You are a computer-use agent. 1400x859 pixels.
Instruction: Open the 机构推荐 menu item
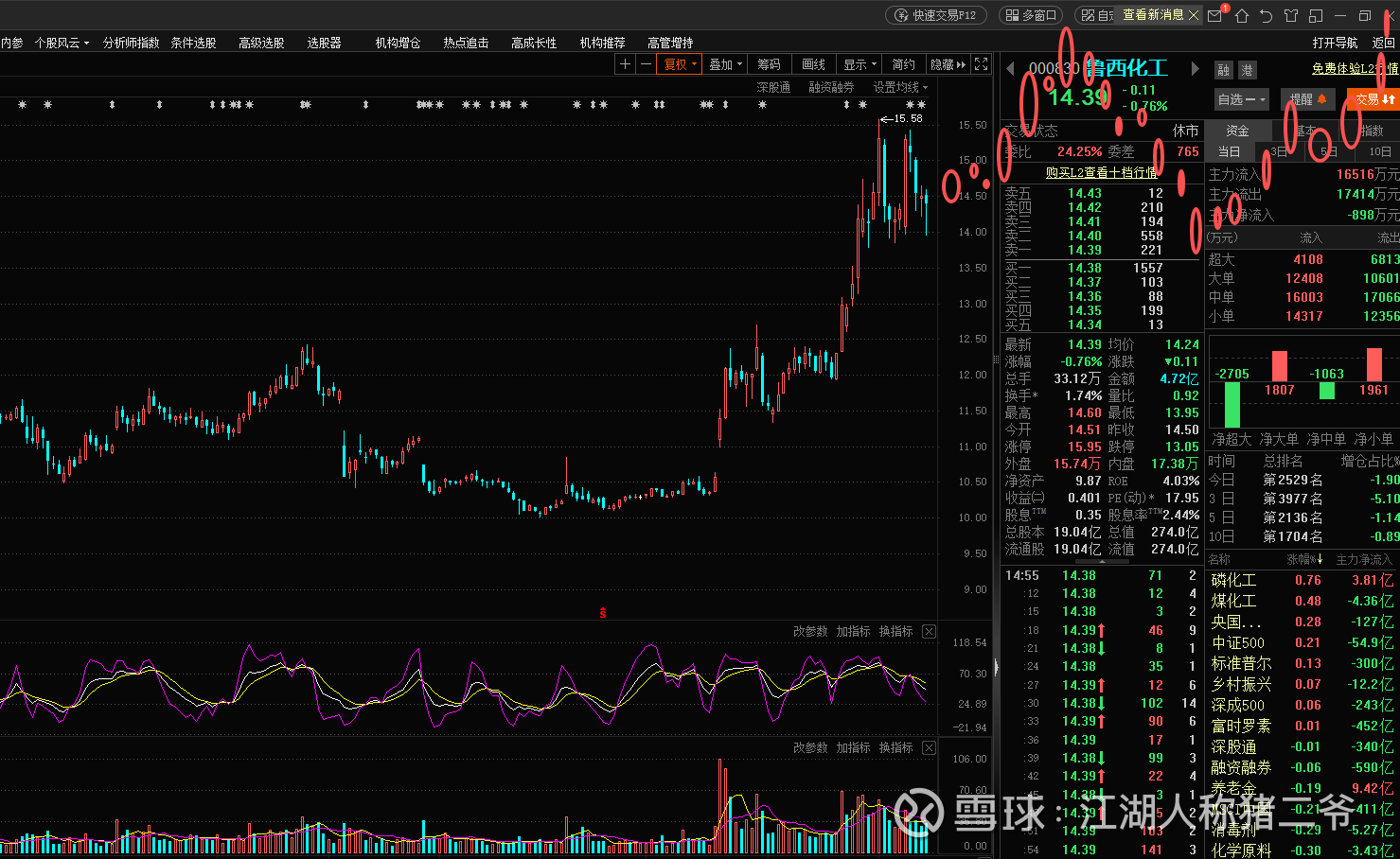coord(602,43)
